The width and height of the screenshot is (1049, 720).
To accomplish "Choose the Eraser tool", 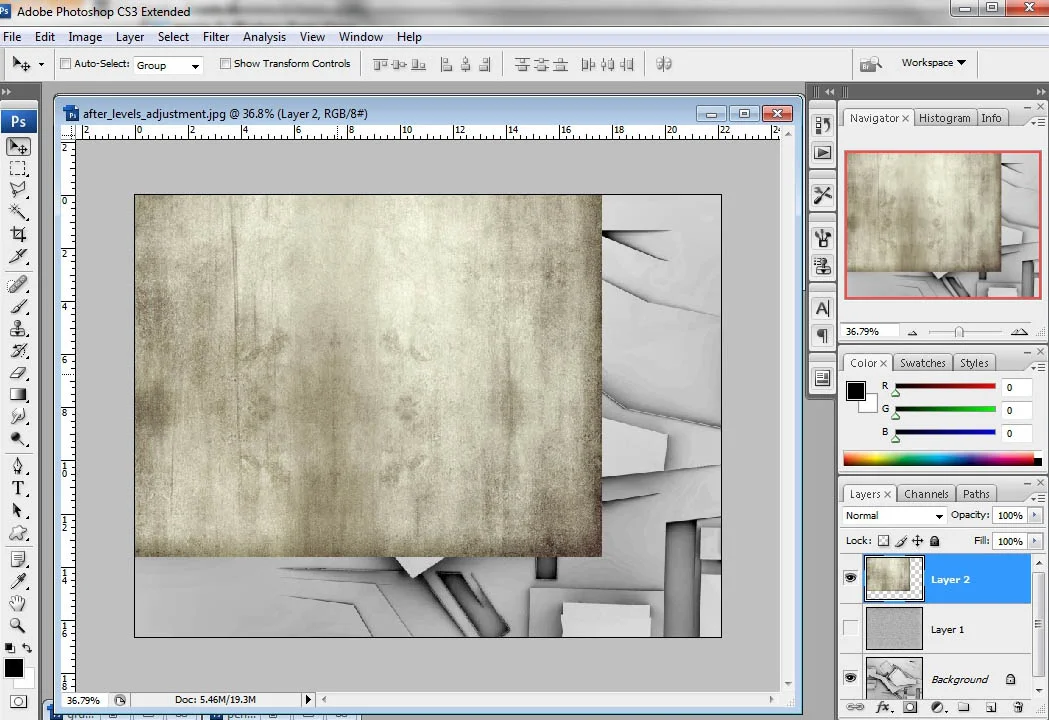I will point(18,372).
